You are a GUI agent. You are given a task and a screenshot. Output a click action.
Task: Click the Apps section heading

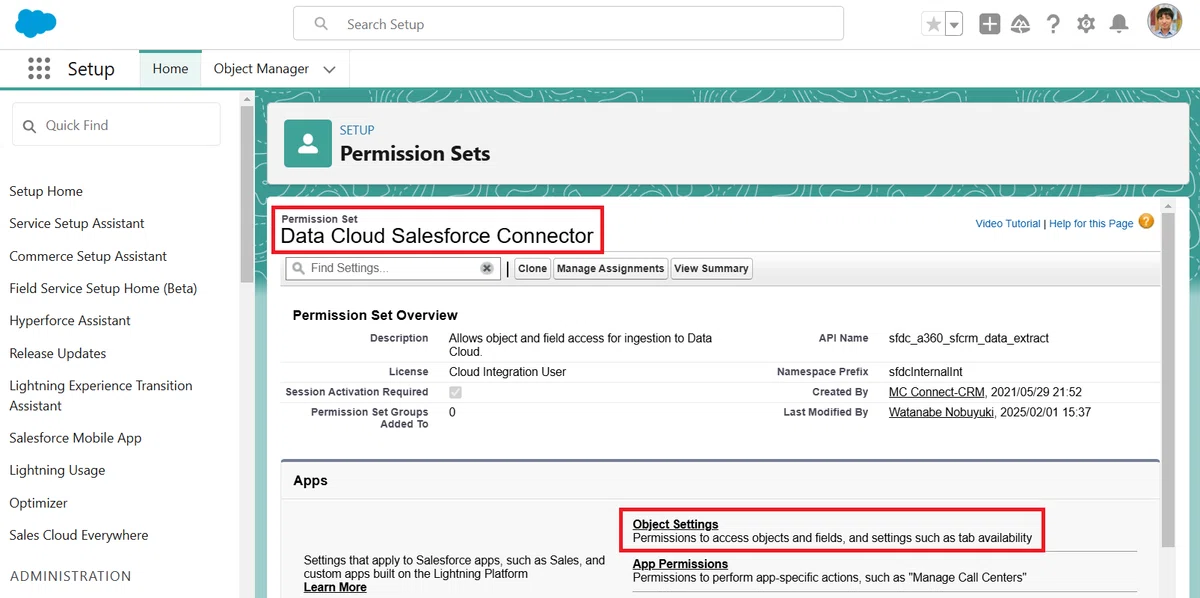310,481
